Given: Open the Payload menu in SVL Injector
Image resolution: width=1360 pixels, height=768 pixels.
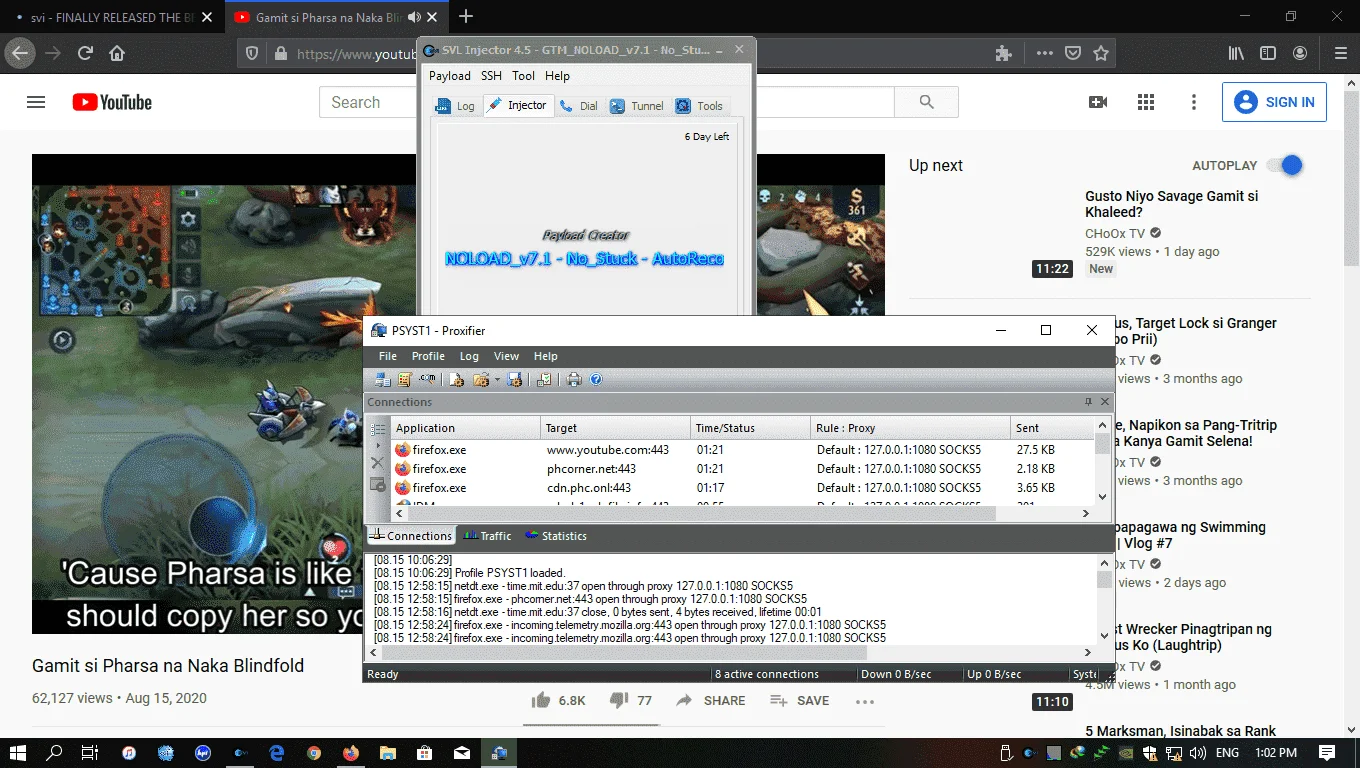Looking at the screenshot, I should pos(450,76).
